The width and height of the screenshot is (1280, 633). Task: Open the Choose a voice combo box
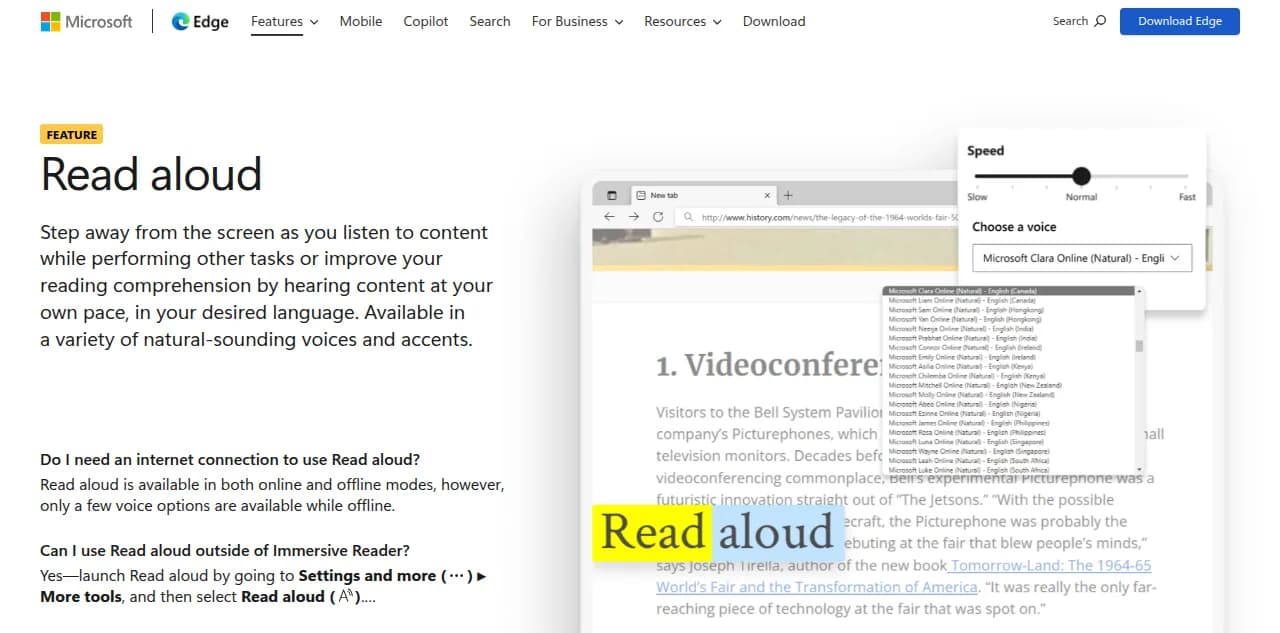click(x=1082, y=258)
